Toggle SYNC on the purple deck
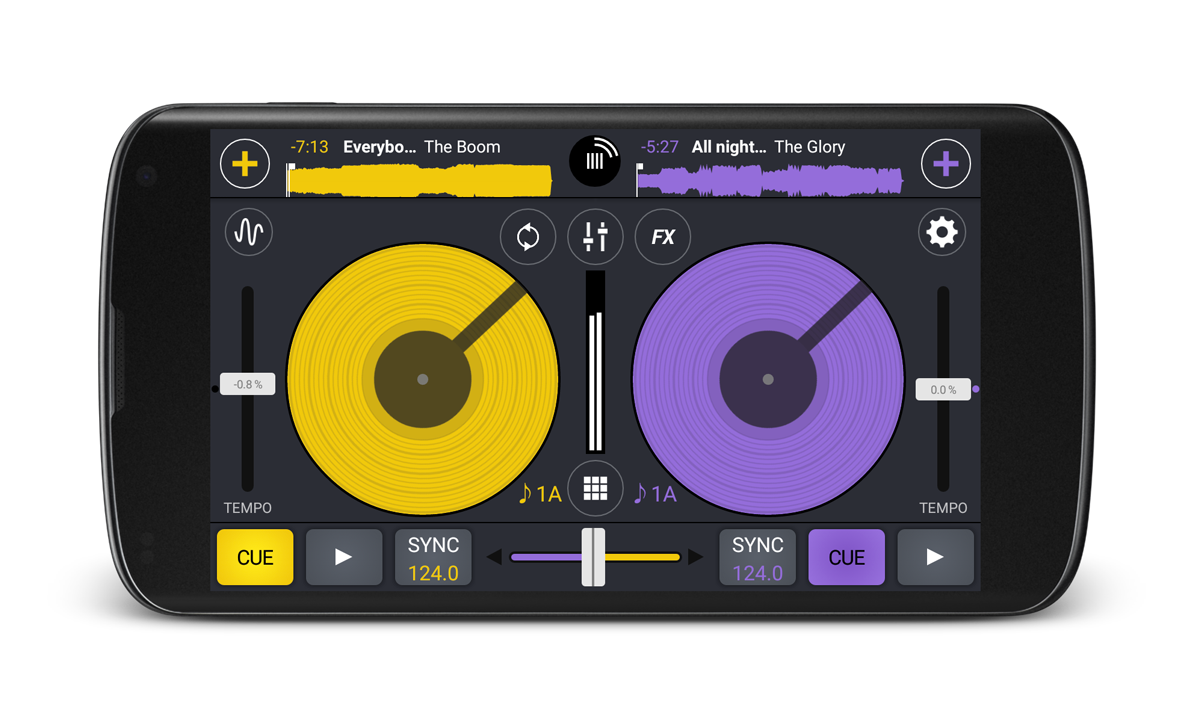The width and height of the screenshot is (1200, 719). [757, 558]
